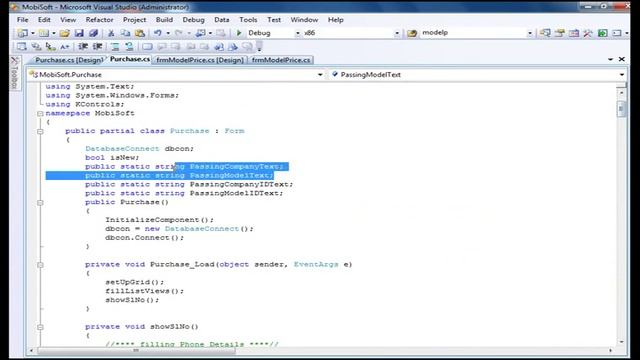
Task: Switch to the frmModelPrice.cs code tab
Action: pyautogui.click(x=281, y=60)
